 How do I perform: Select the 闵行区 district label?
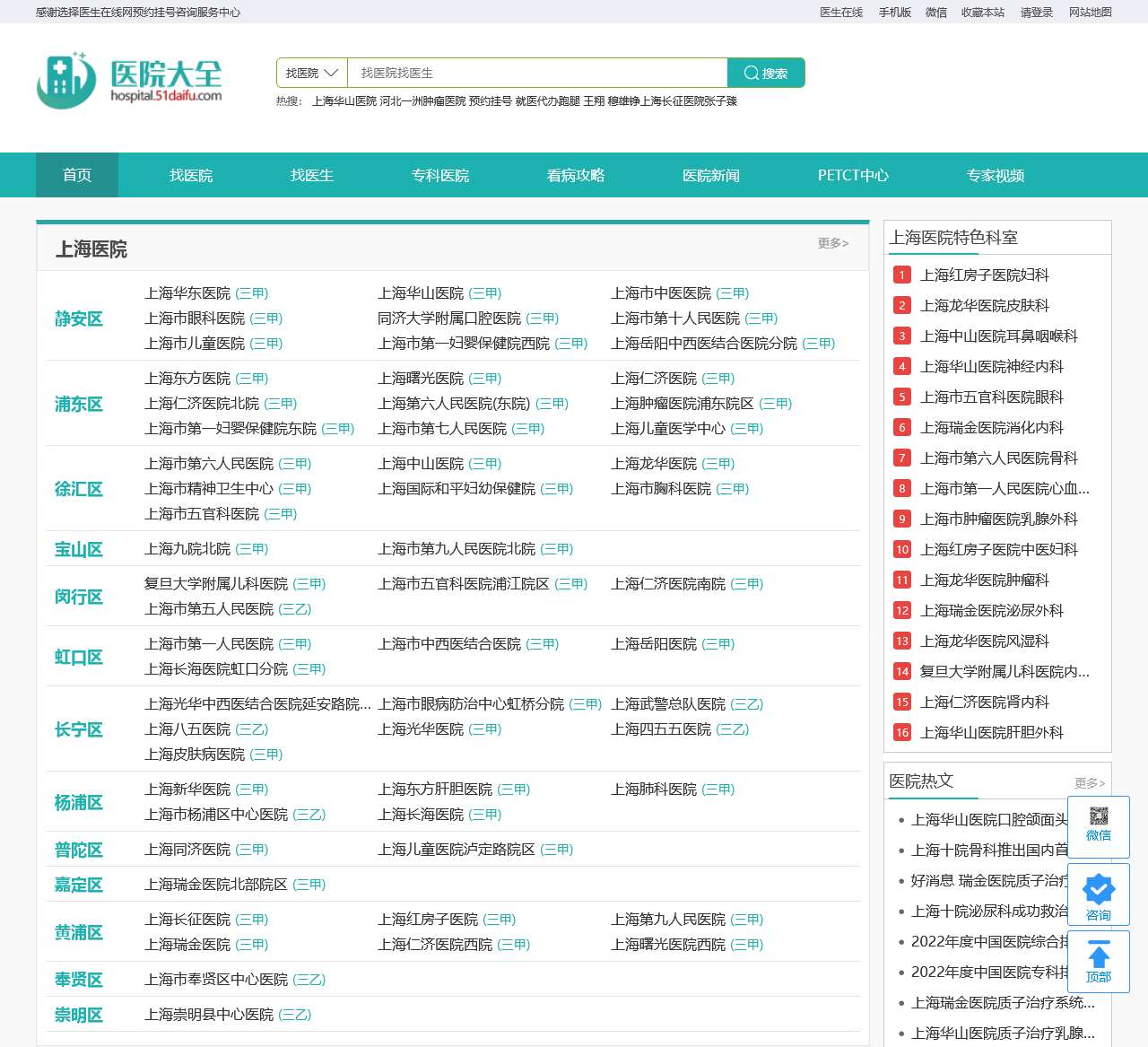(79, 597)
